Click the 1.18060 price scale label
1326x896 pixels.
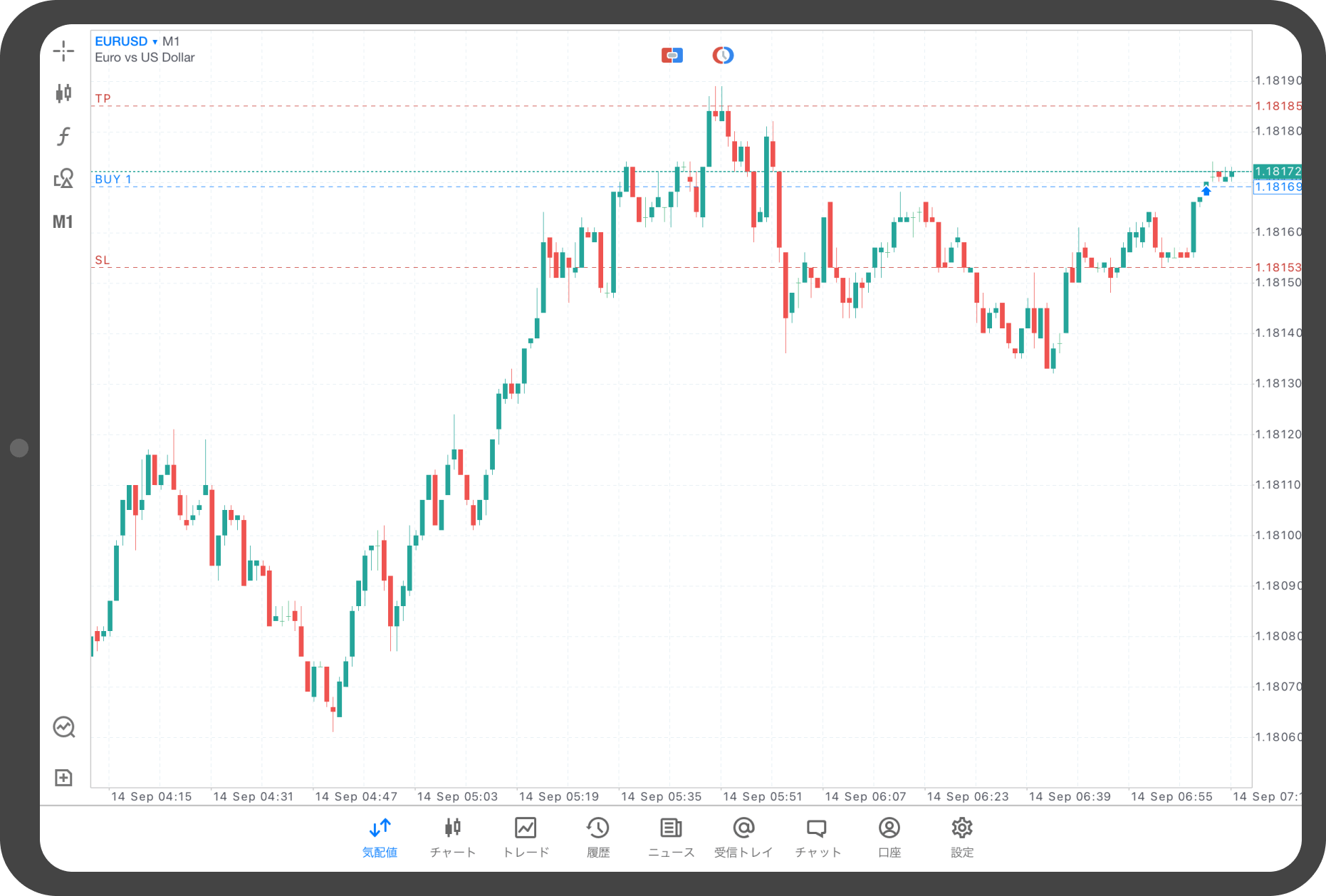[x=1278, y=736]
